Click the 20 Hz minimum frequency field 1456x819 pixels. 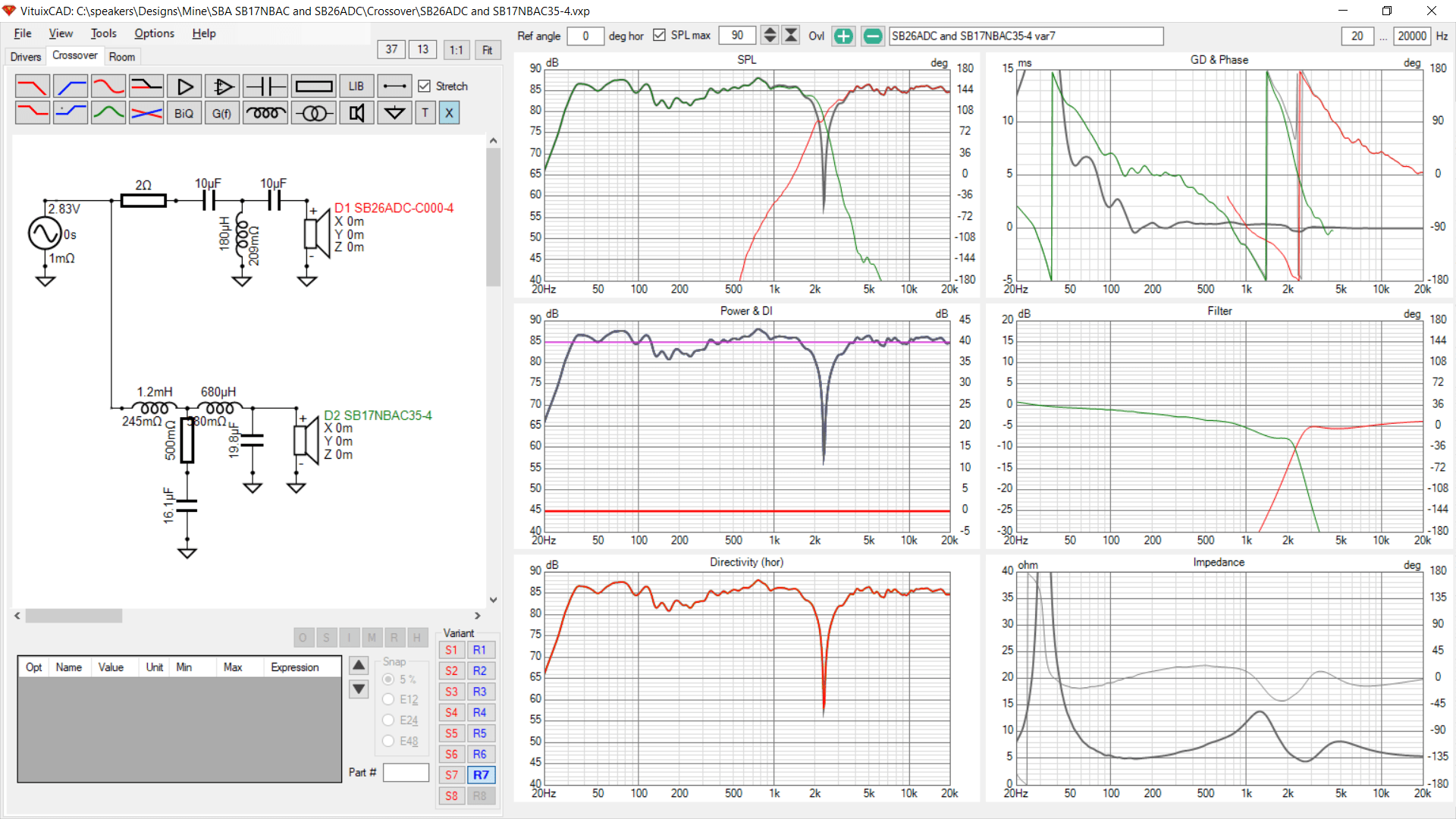coord(1357,36)
